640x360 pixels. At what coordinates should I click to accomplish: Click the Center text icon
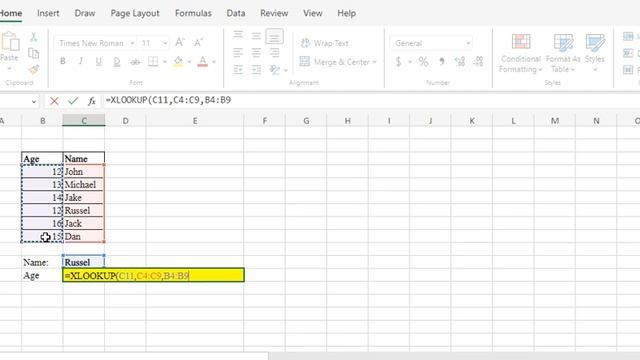coord(256,53)
